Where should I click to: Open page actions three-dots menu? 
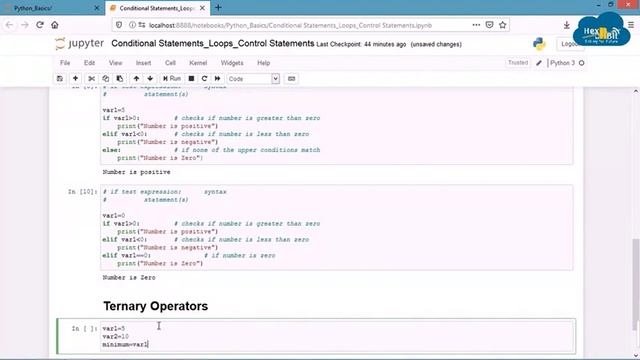(x=476, y=25)
